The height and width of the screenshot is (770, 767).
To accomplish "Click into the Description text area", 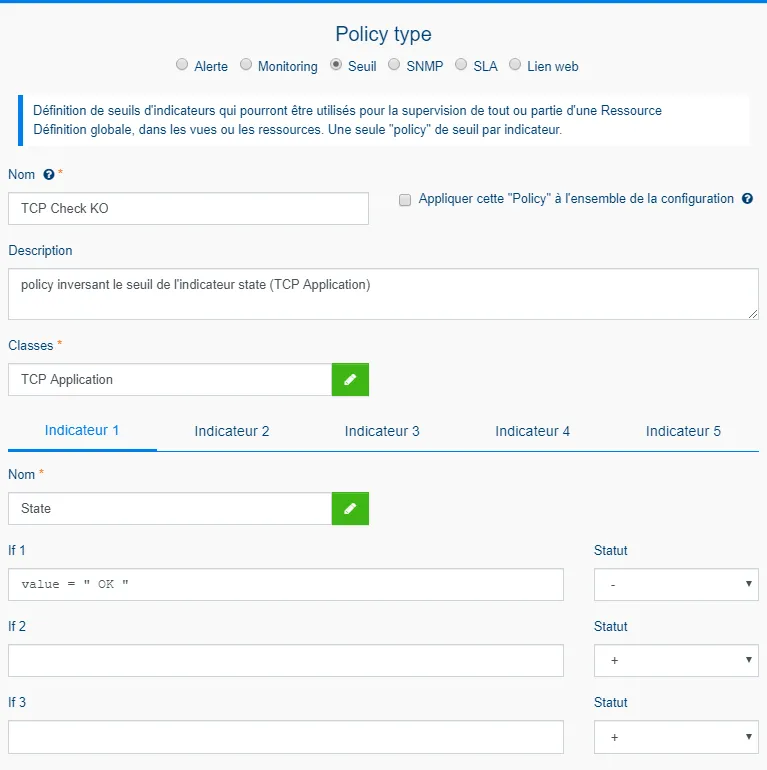I will click(x=384, y=294).
